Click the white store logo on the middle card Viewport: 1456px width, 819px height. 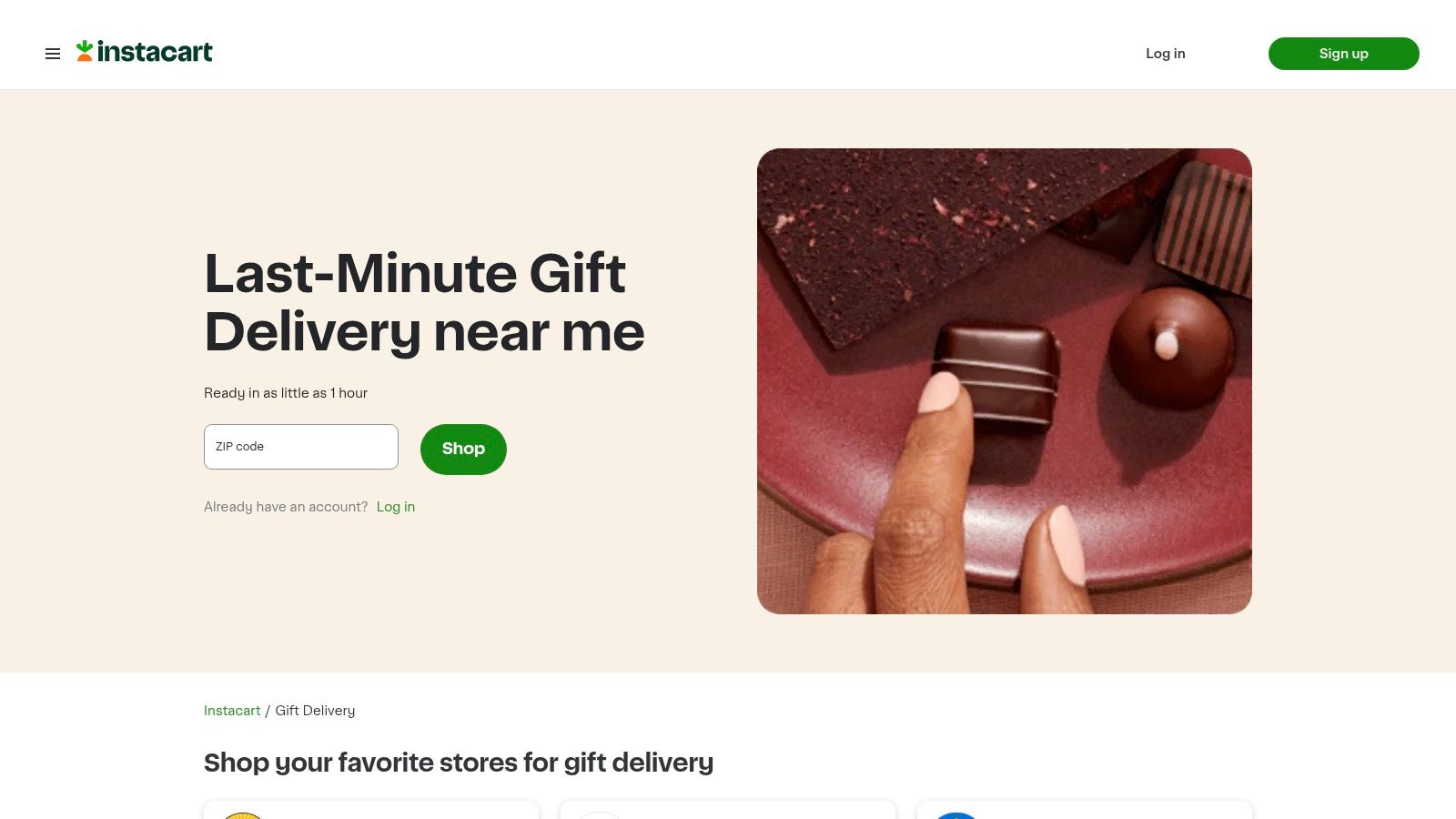click(x=601, y=816)
